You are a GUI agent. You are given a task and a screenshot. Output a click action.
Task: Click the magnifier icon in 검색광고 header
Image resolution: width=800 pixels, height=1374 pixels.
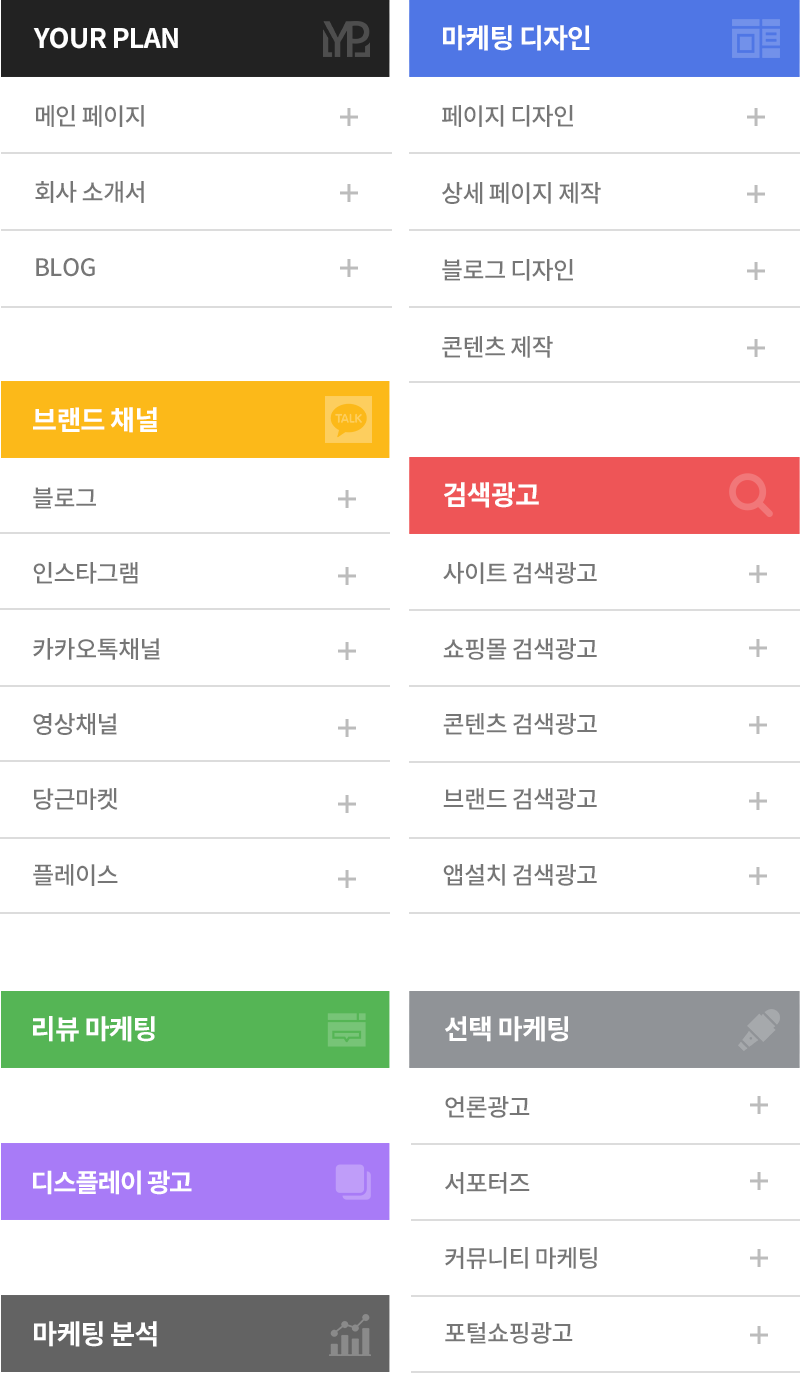click(x=751, y=495)
